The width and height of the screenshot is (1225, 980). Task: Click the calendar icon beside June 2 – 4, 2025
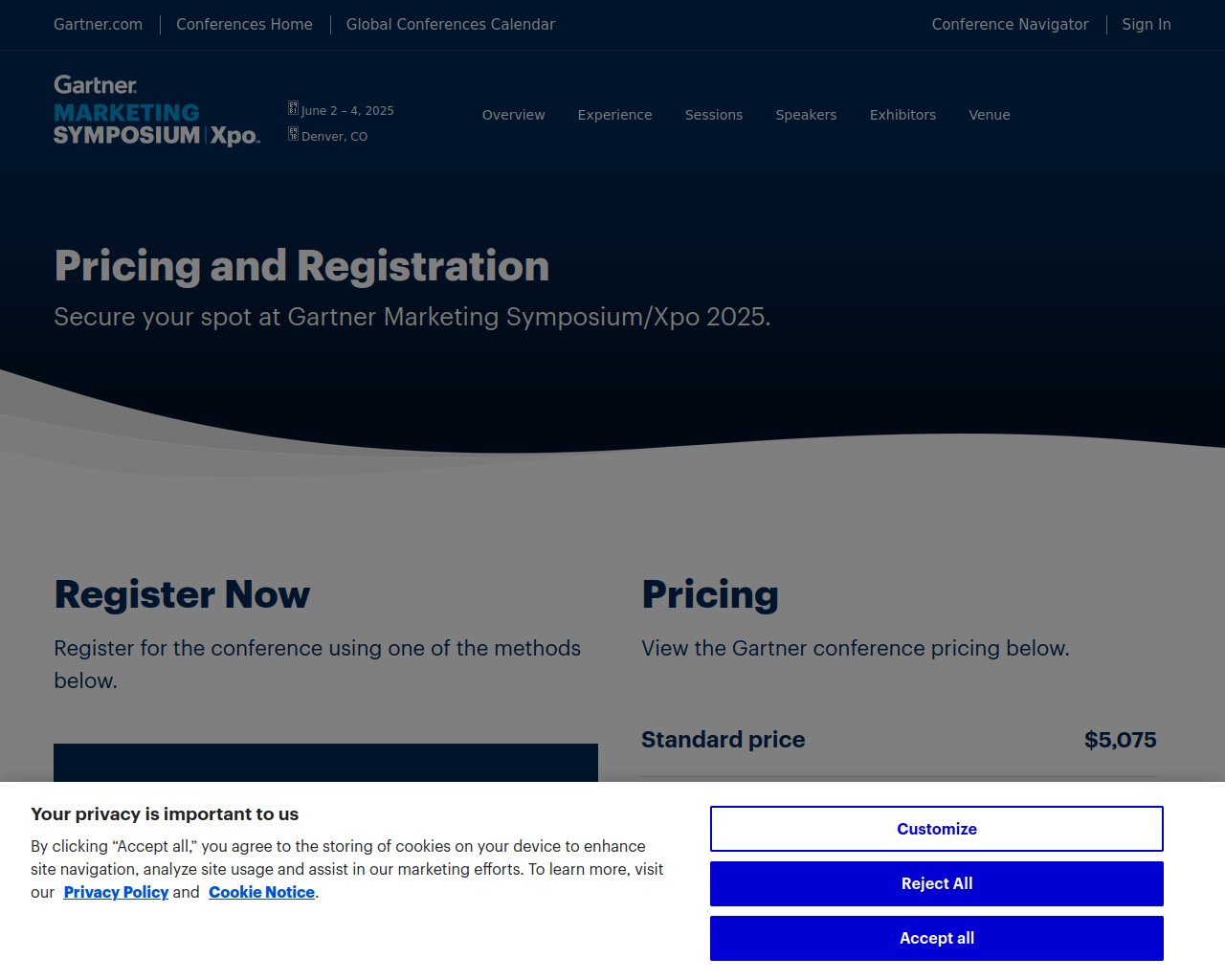click(293, 108)
